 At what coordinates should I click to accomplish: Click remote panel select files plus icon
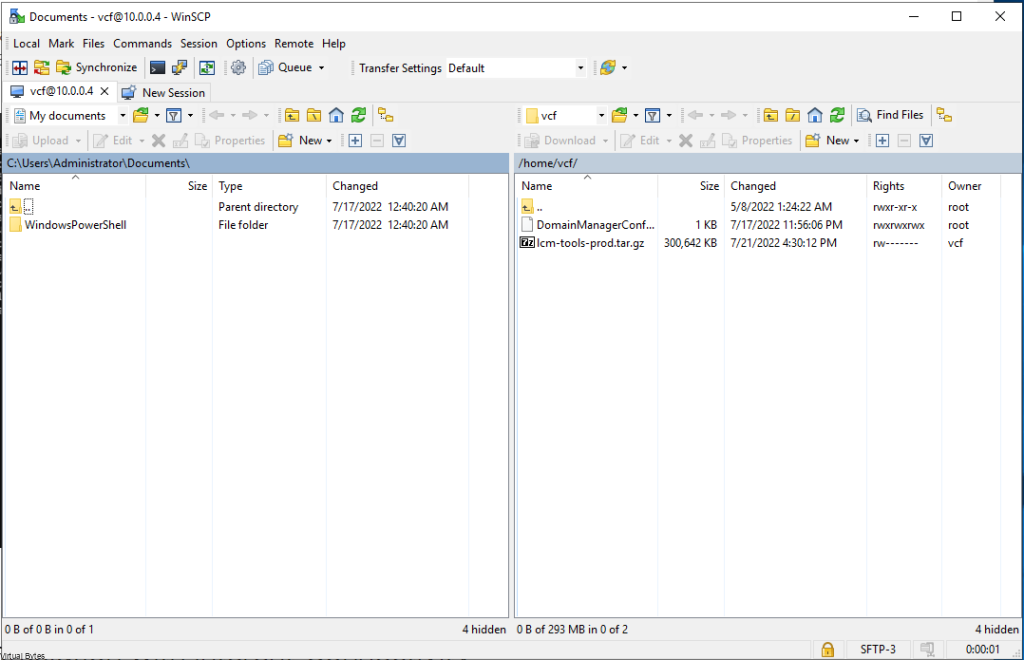coord(882,140)
